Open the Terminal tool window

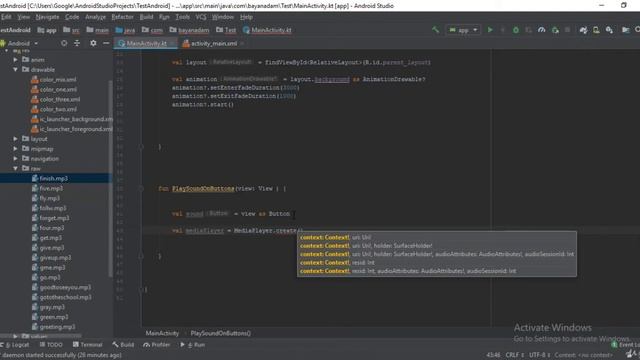point(87,345)
